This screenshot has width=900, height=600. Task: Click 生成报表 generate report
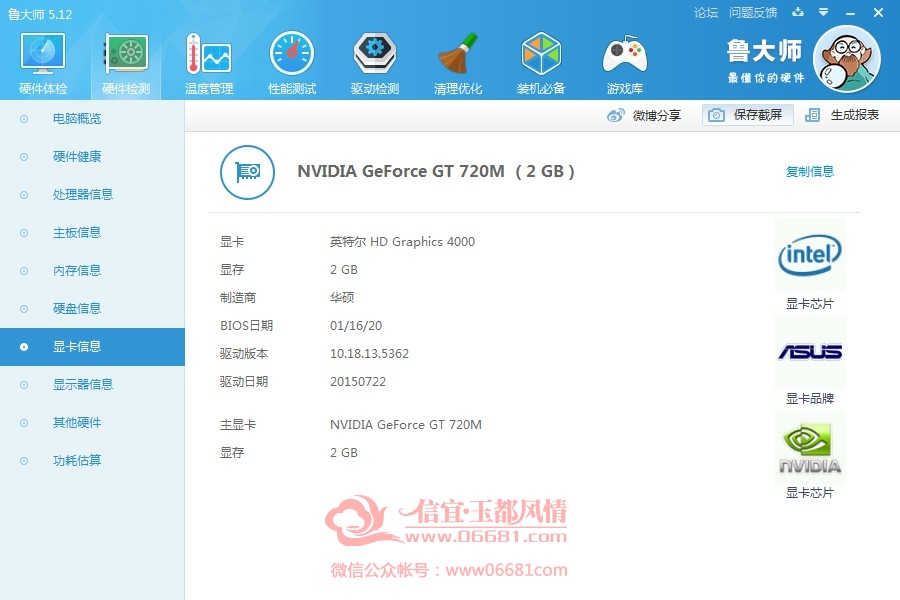coord(843,115)
